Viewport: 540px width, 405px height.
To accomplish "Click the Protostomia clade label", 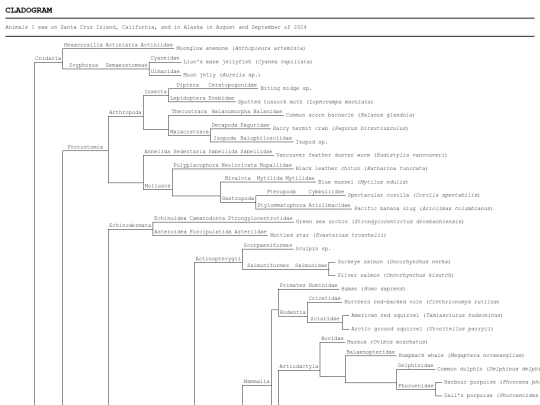I will pos(85,147).
